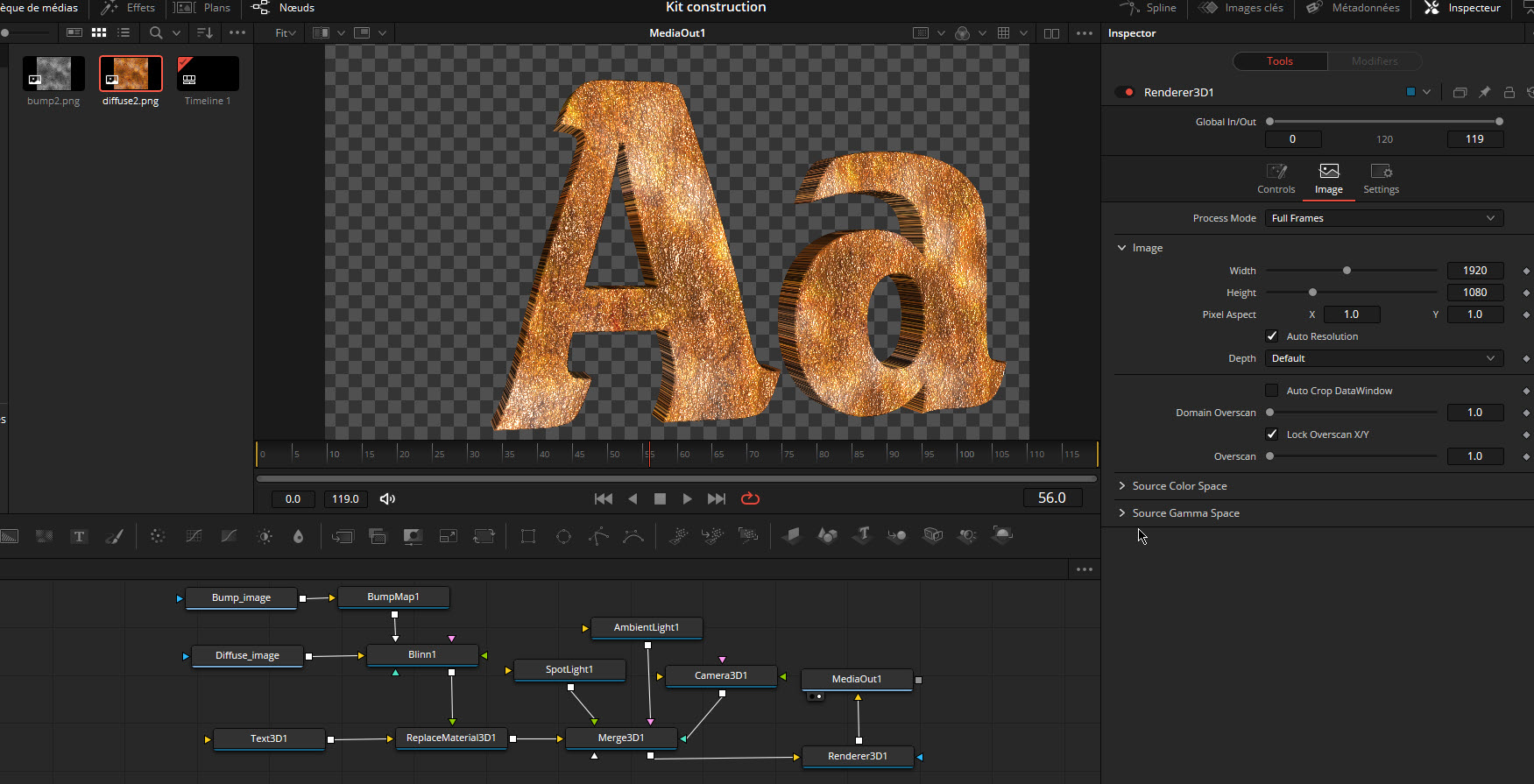Insert a Polygon mask tool

pyautogui.click(x=598, y=536)
